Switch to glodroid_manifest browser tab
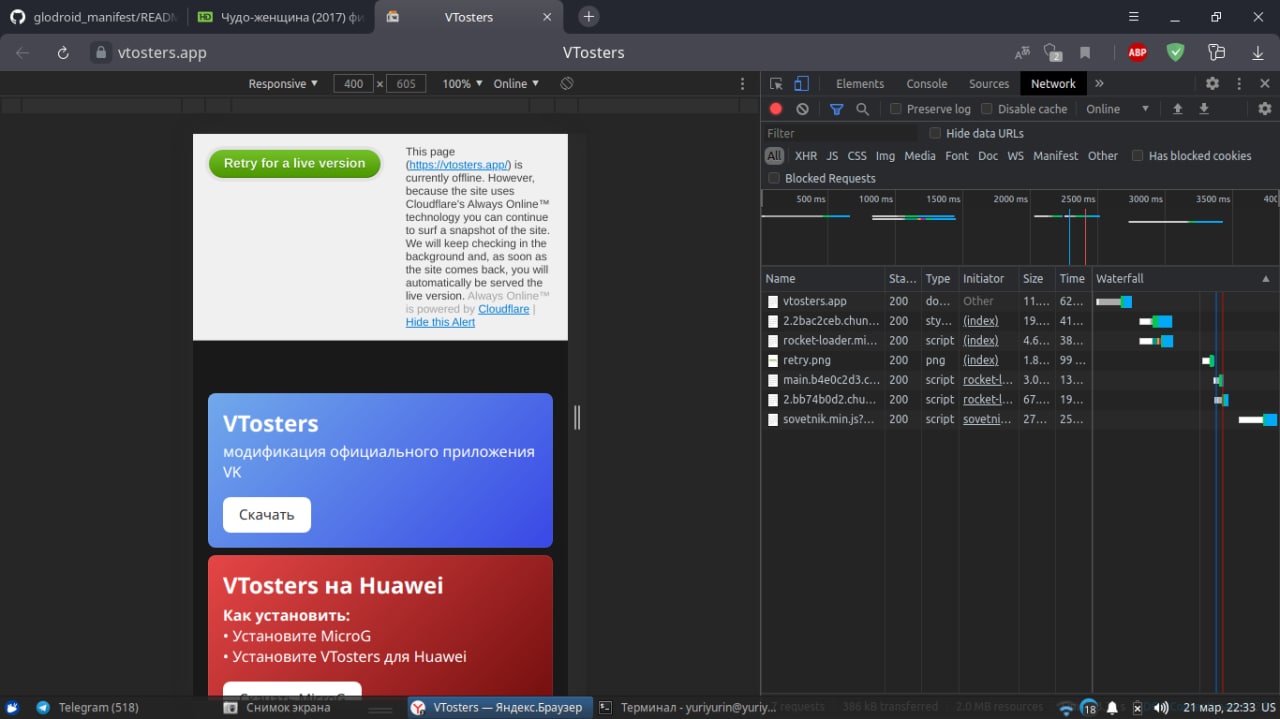 point(93,17)
